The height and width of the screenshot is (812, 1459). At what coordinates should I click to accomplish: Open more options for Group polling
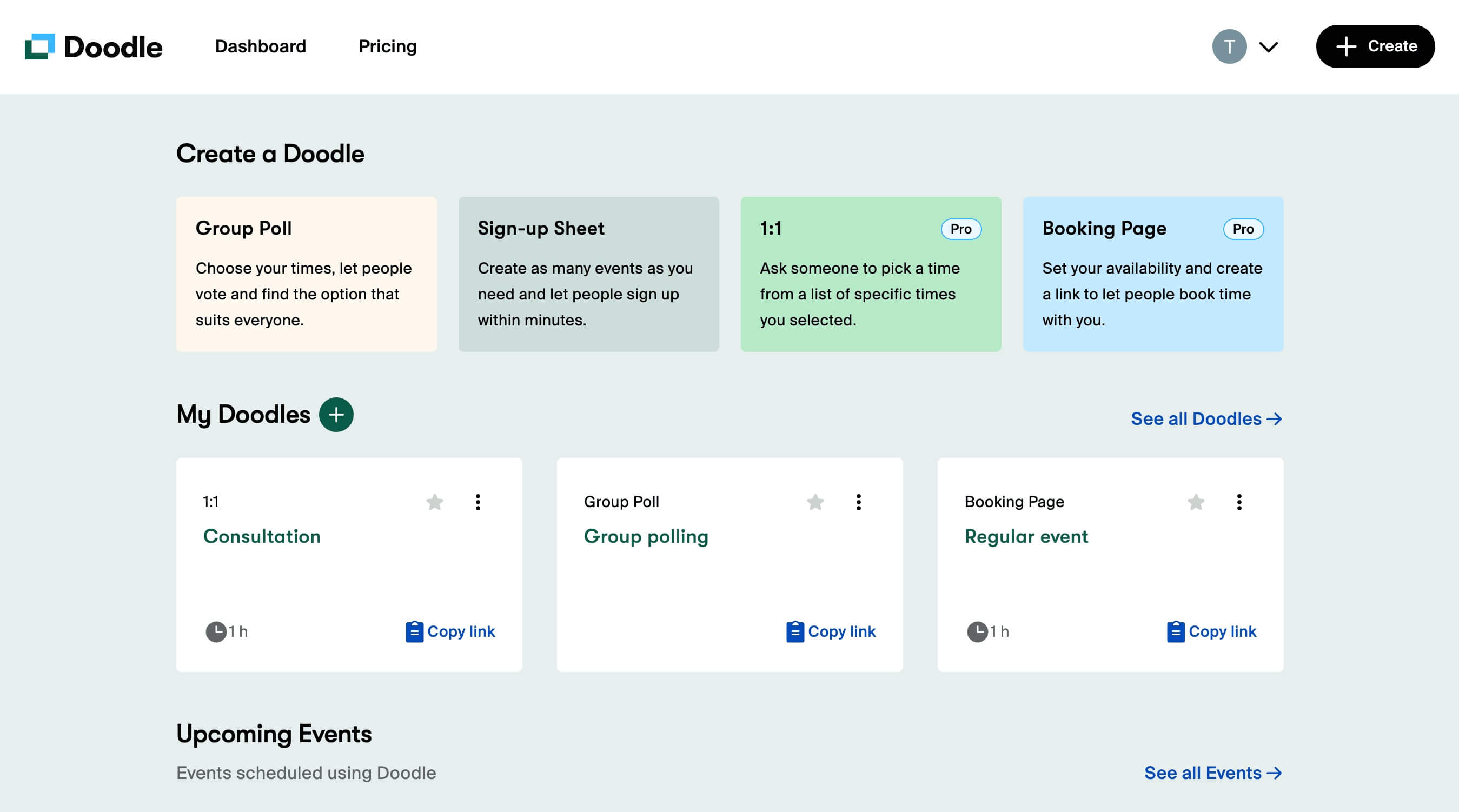click(x=859, y=502)
